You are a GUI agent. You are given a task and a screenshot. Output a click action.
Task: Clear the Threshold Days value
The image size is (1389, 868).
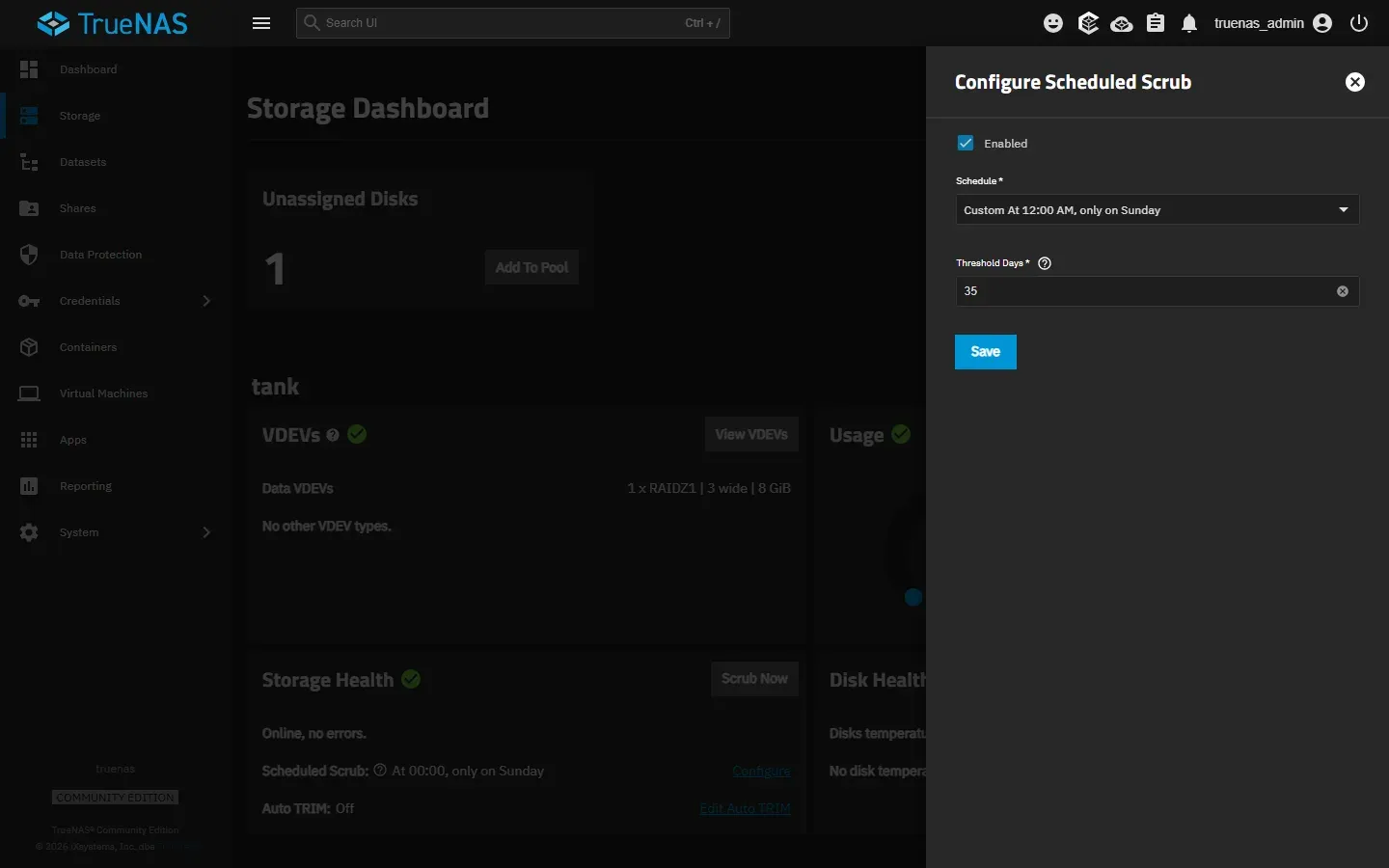(x=1343, y=291)
